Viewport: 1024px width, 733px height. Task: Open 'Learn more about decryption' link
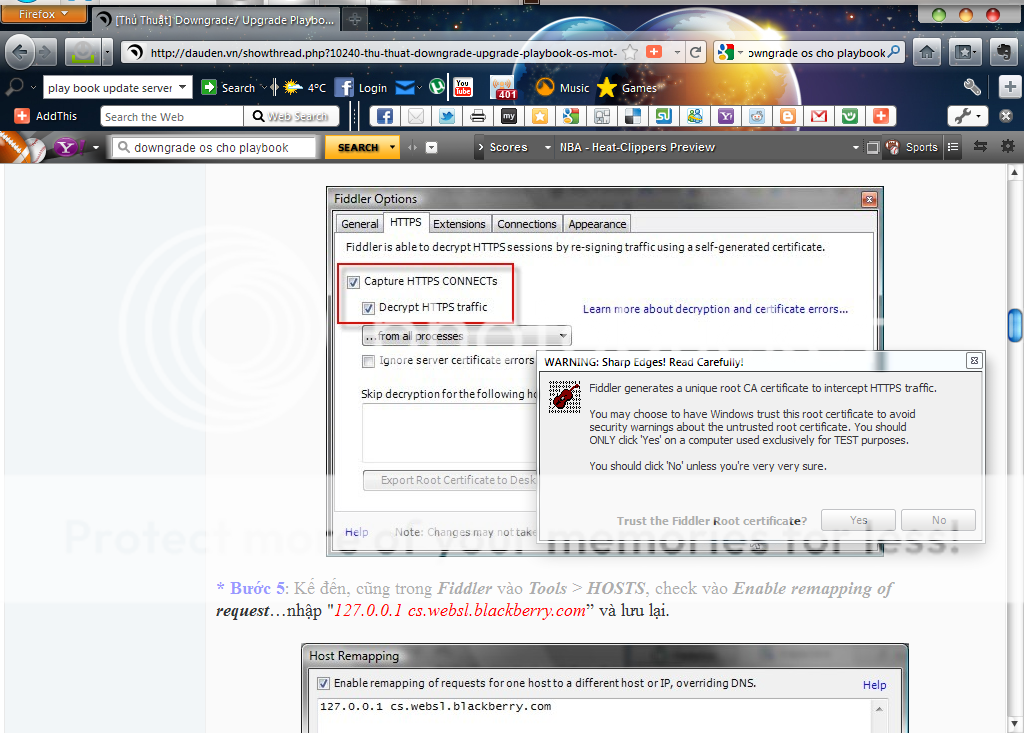click(715, 309)
